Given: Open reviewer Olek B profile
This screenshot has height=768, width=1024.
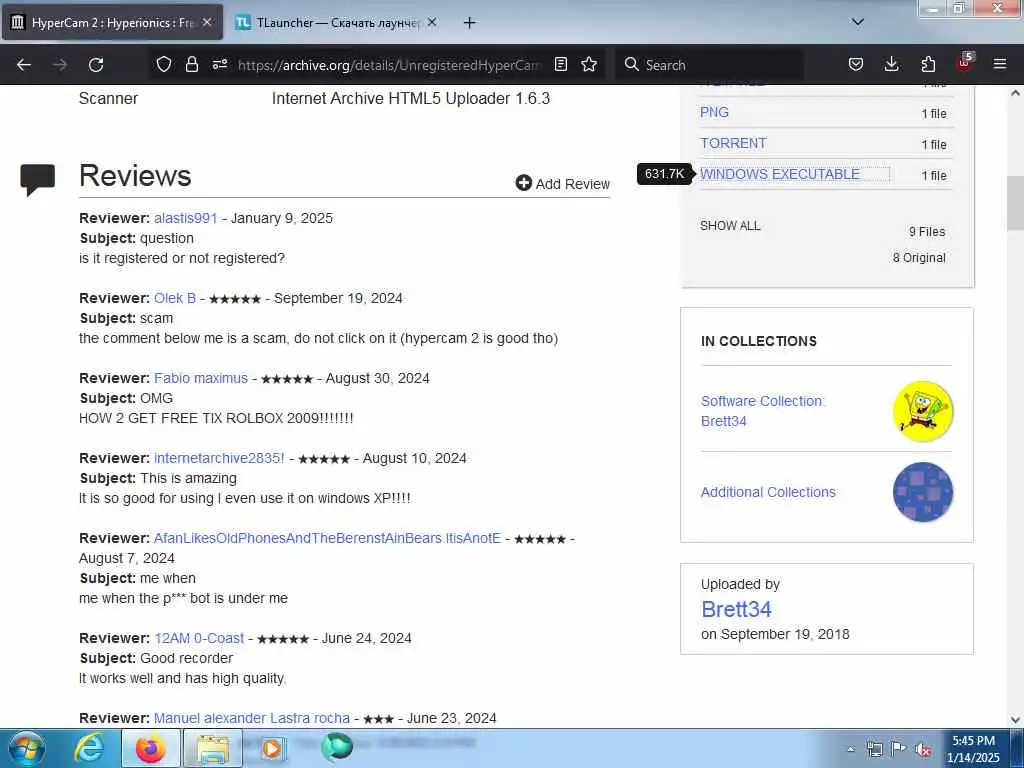Looking at the screenshot, I should (175, 298).
